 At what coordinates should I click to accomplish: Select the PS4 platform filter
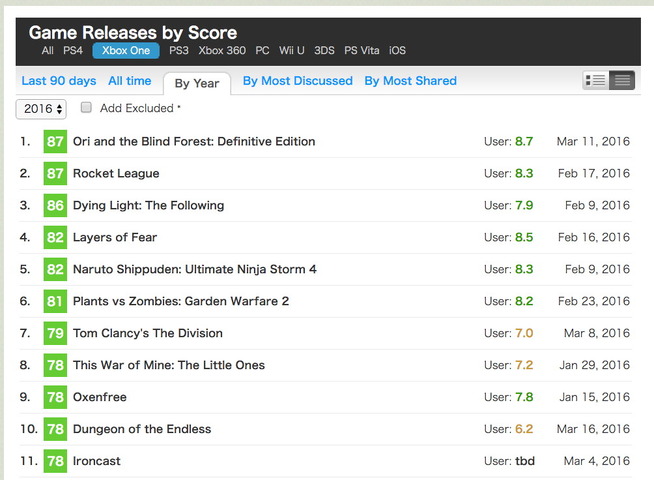coord(73,50)
